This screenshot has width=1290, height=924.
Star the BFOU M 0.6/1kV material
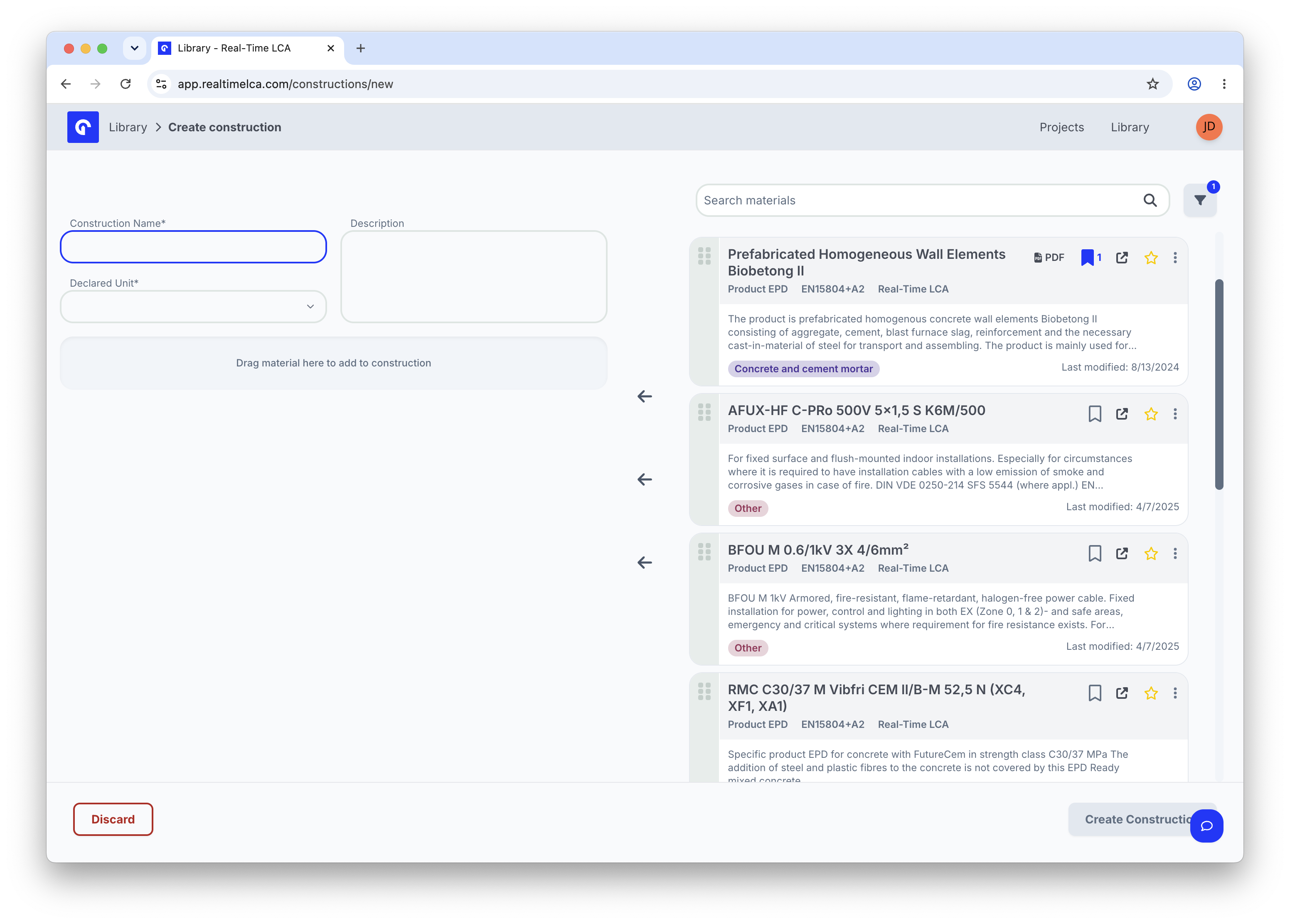click(1151, 553)
